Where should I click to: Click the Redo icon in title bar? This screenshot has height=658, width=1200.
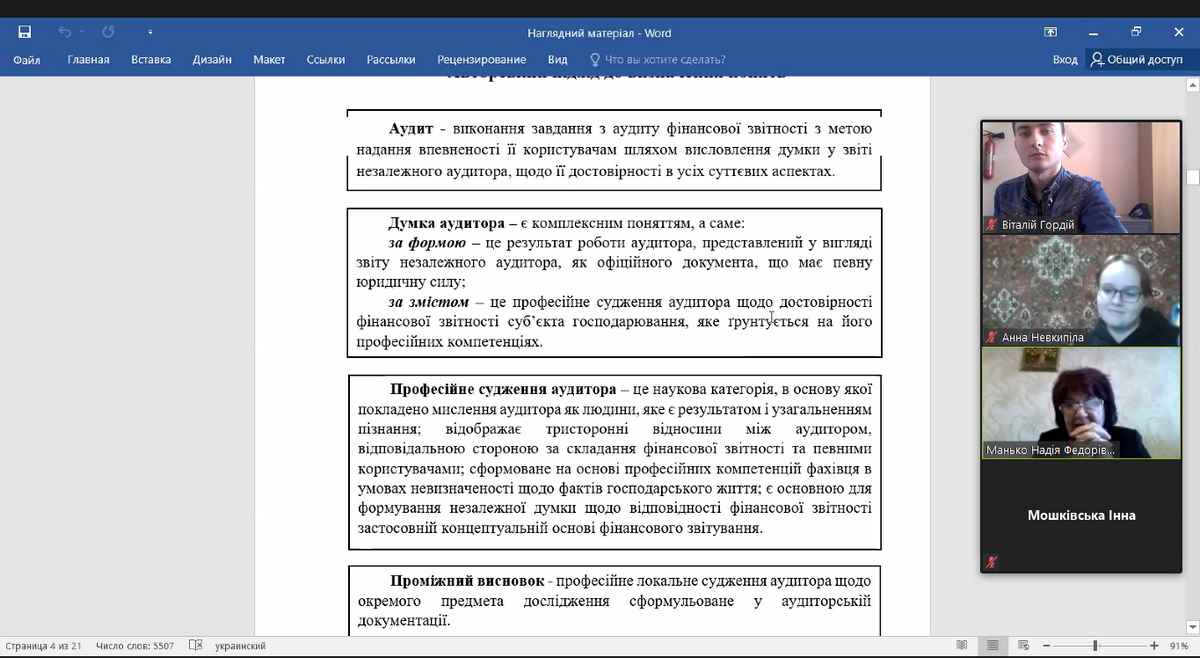[108, 32]
